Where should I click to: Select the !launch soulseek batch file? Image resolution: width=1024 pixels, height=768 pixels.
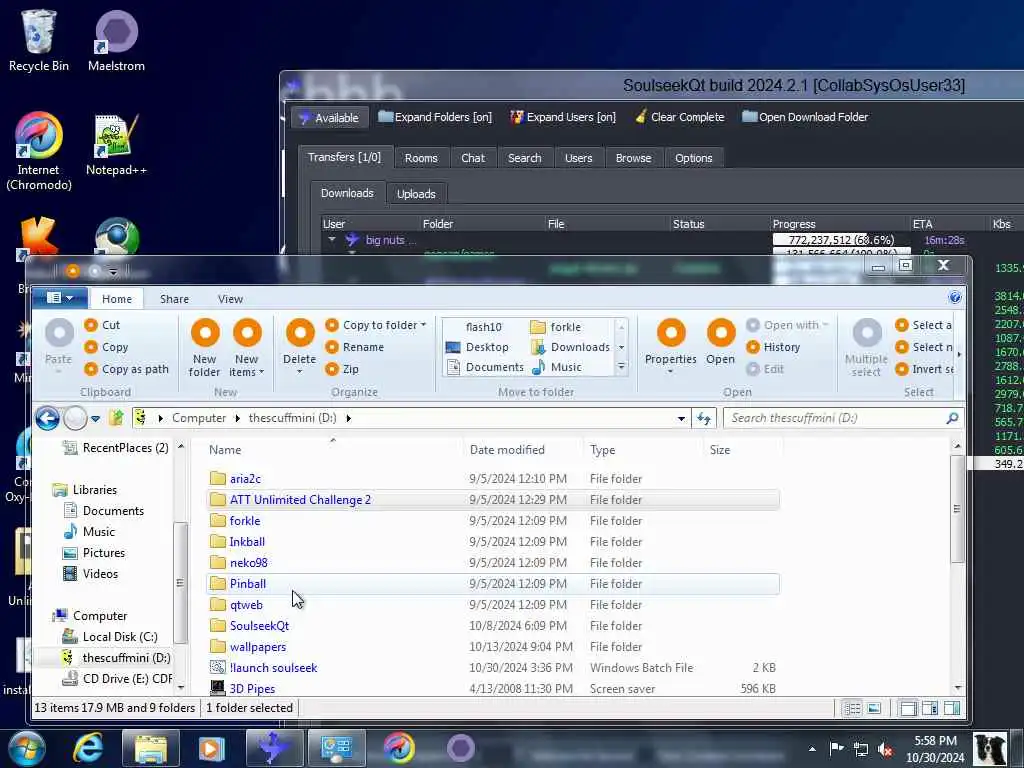(494, 667)
